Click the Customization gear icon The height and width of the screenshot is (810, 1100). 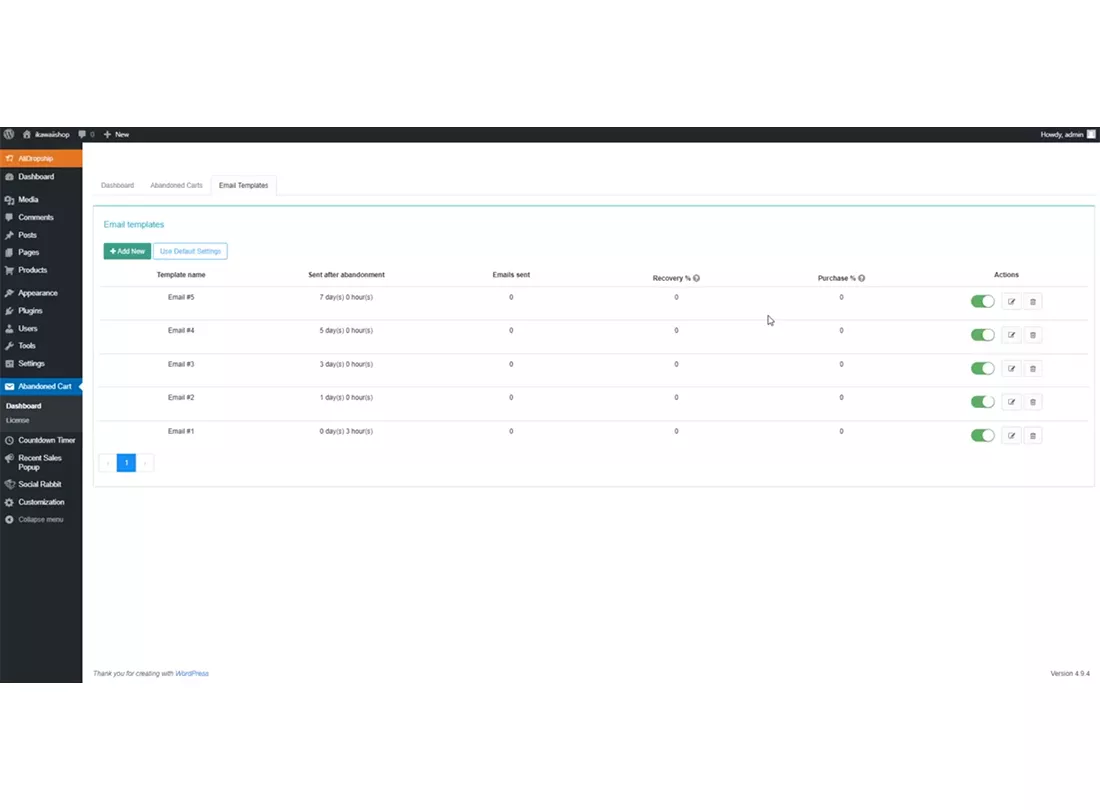pos(9,502)
